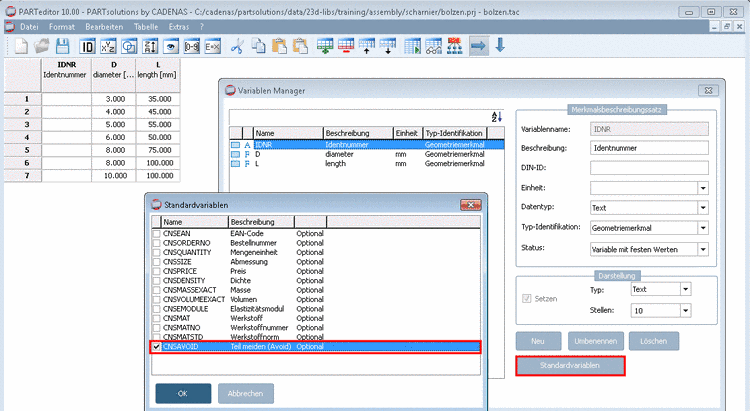Enable the CNSEAN checkbox
750x411 pixels.
pyautogui.click(x=155, y=232)
